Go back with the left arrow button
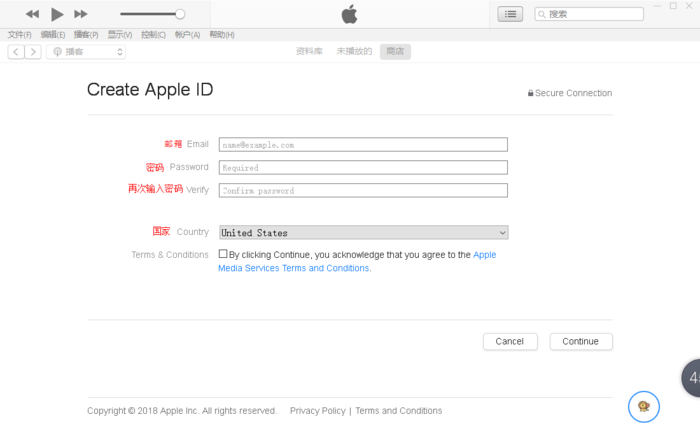This screenshot has height=424, width=700. (16, 52)
